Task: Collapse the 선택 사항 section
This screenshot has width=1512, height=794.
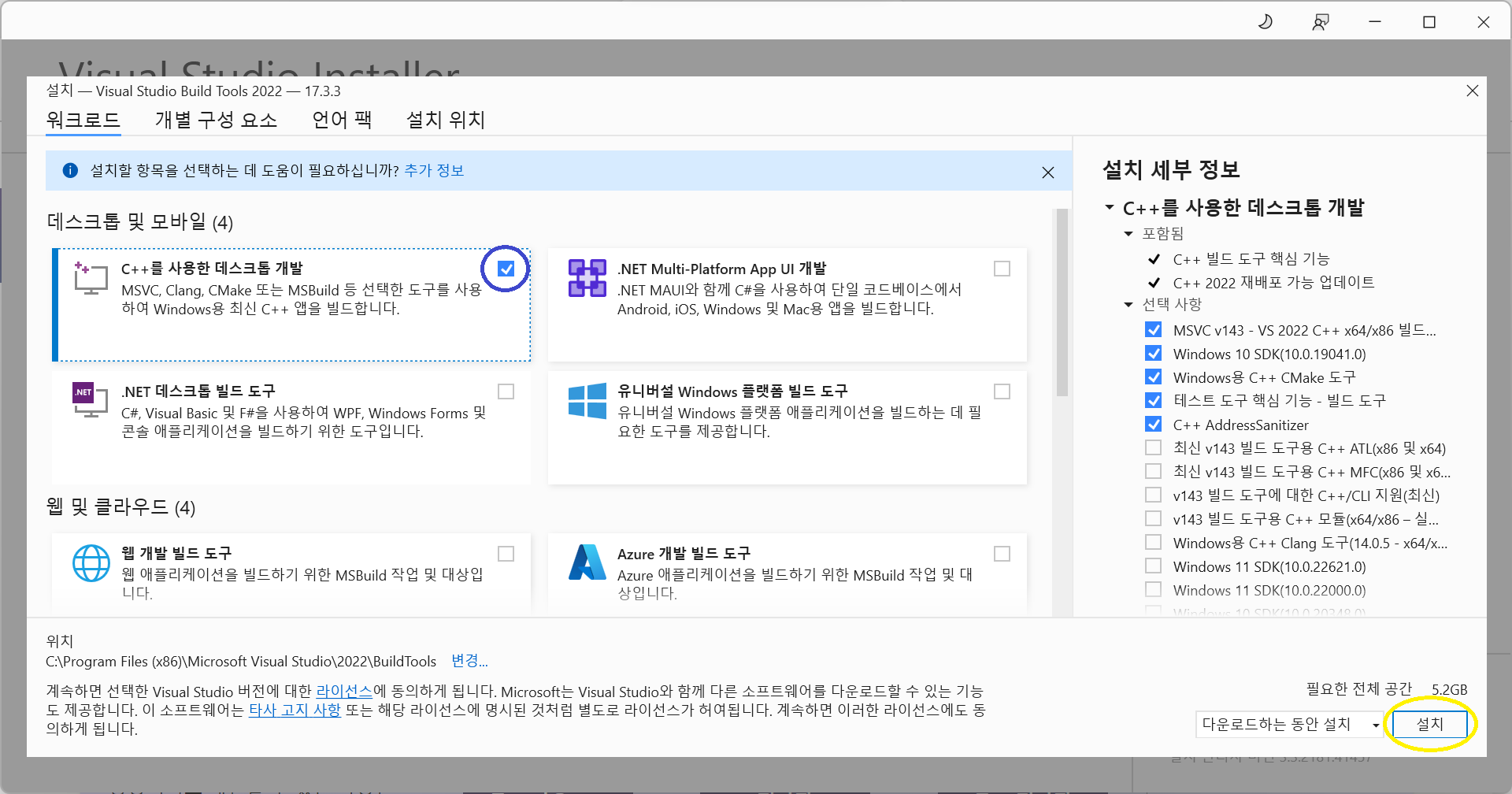Action: [1128, 305]
